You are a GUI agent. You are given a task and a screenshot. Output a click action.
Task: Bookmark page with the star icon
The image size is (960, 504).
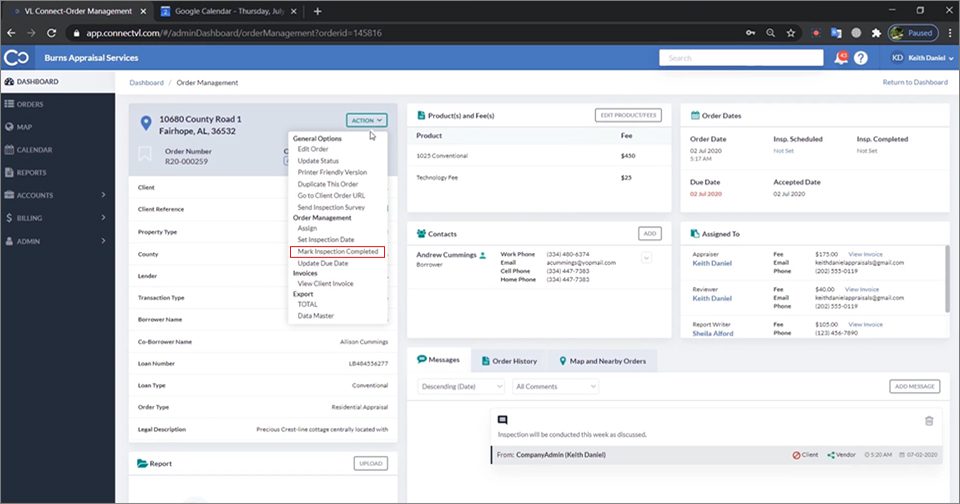point(790,33)
